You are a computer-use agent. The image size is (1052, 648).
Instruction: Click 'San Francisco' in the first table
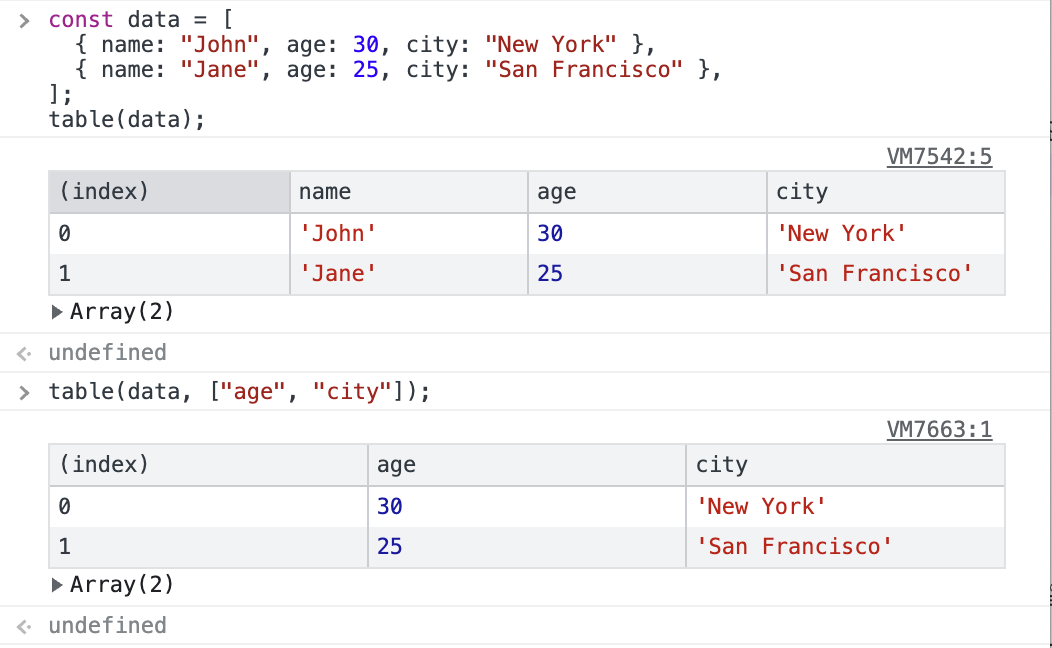(874, 274)
